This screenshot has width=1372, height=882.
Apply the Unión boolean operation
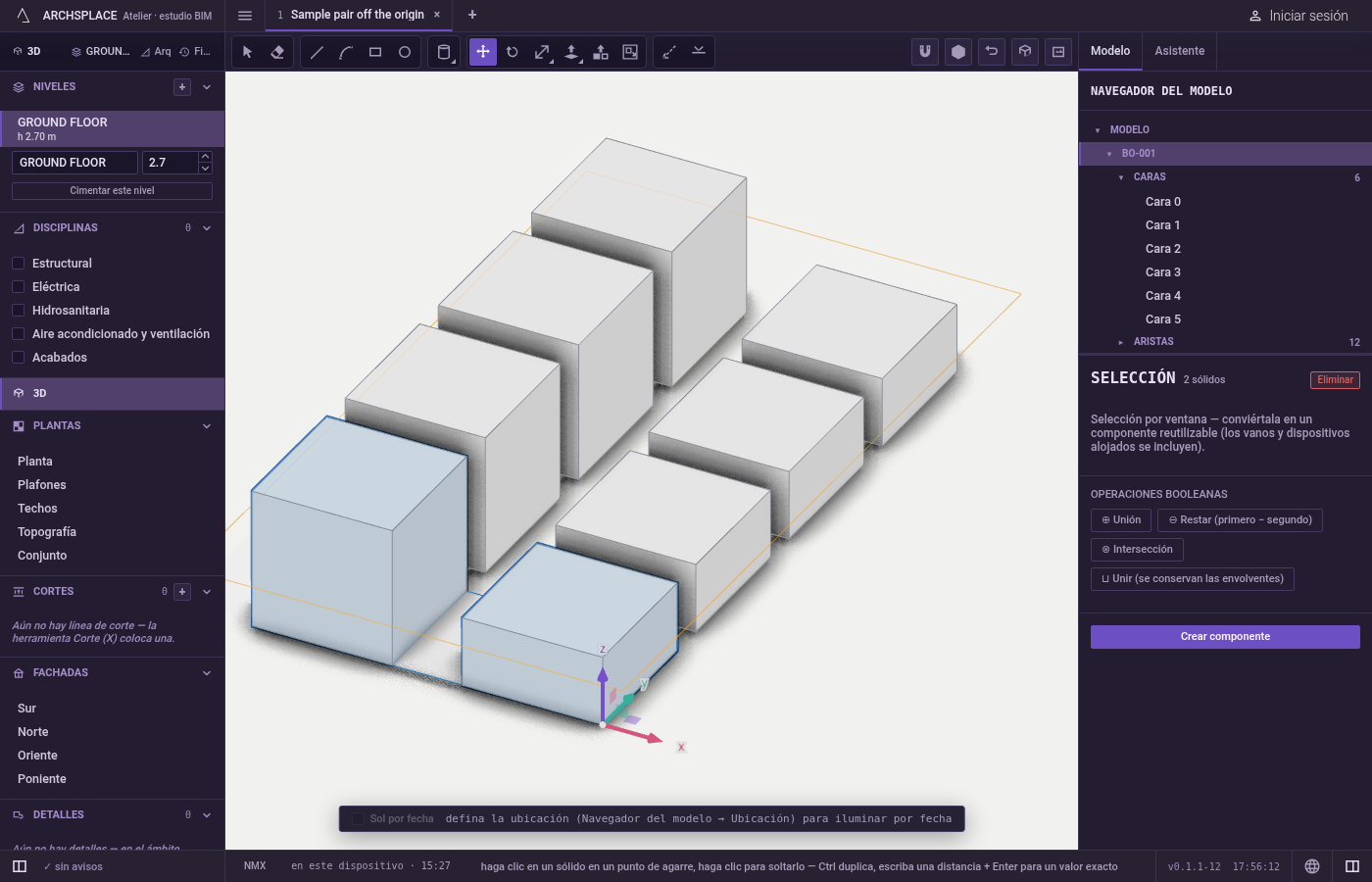click(x=1121, y=520)
